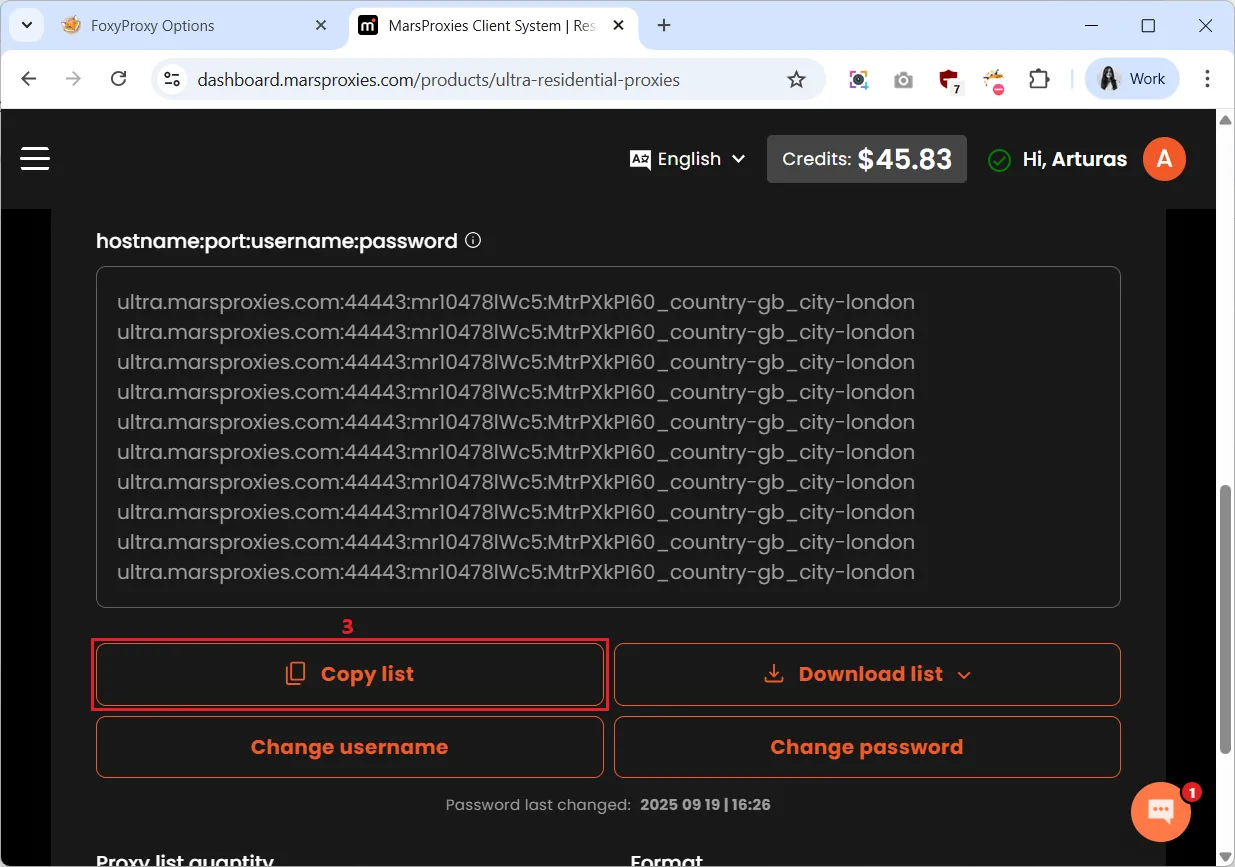View site information icon in address bar

tap(172, 79)
